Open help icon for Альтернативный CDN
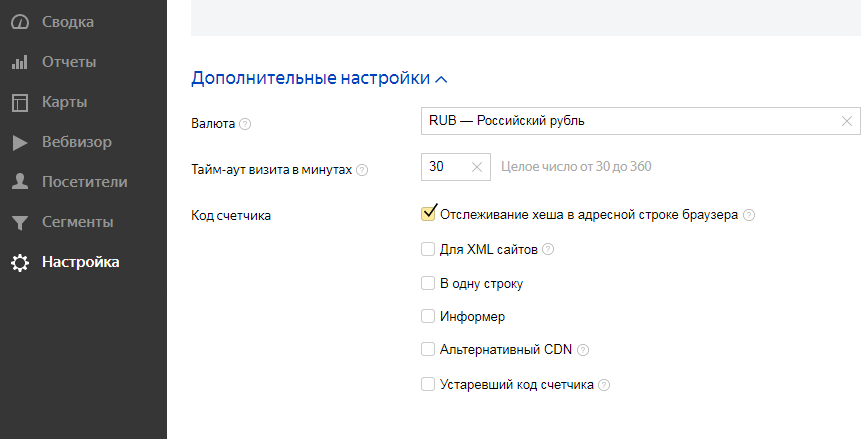Image resolution: width=866 pixels, height=439 pixels. coord(583,350)
